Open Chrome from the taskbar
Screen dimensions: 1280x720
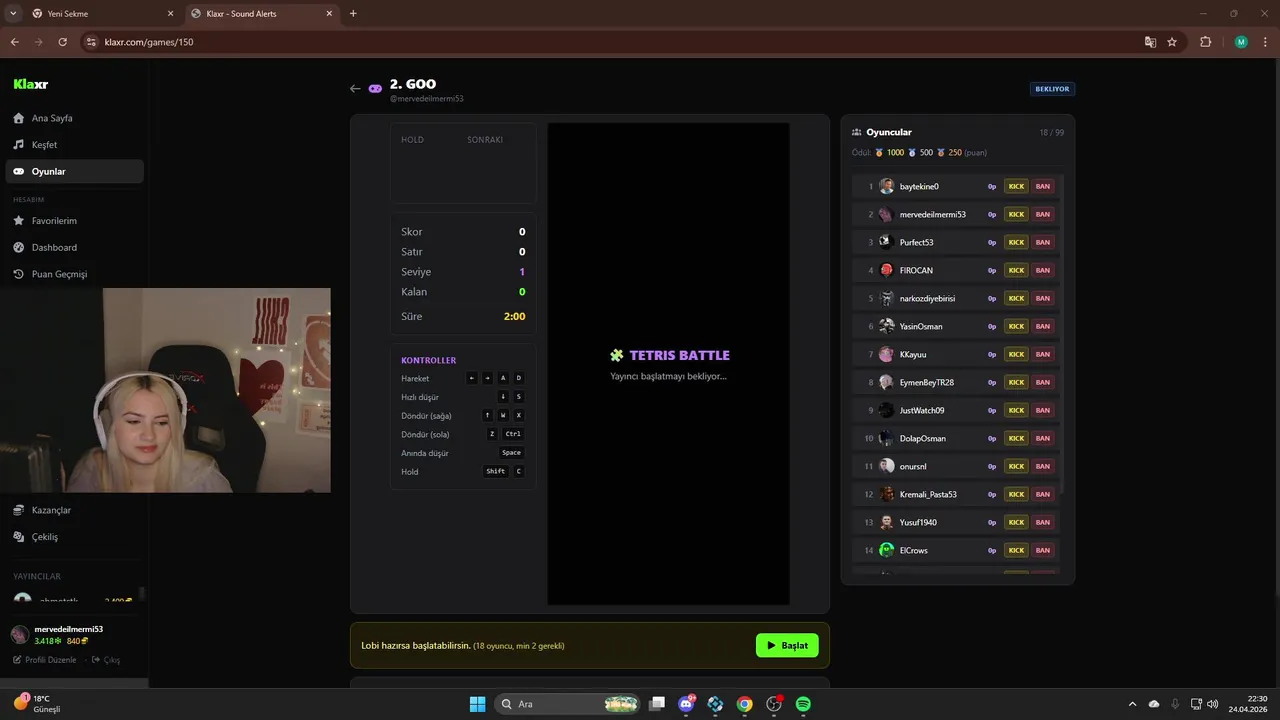[744, 704]
